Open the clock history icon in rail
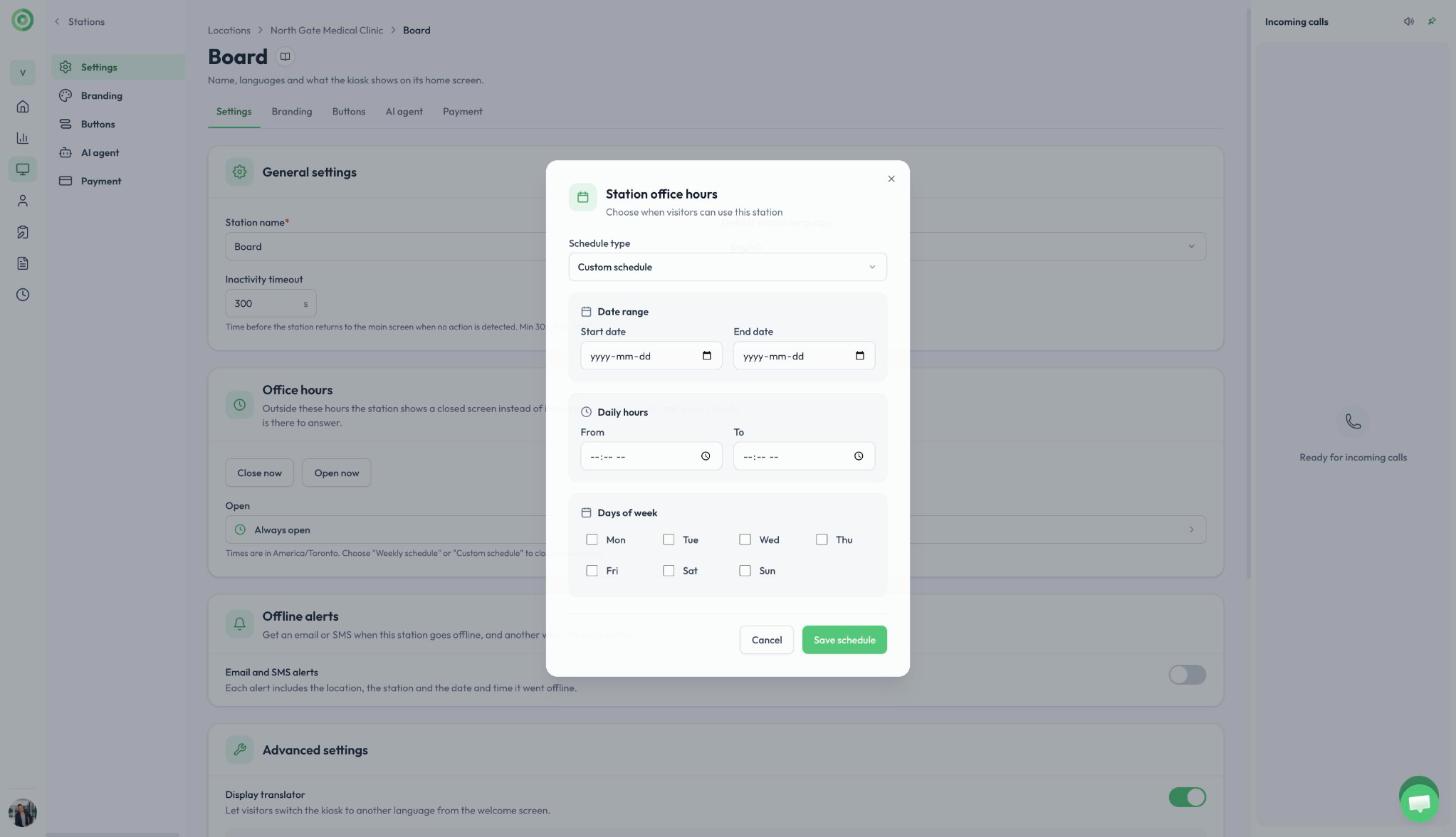The width and height of the screenshot is (1456, 837). (22, 295)
